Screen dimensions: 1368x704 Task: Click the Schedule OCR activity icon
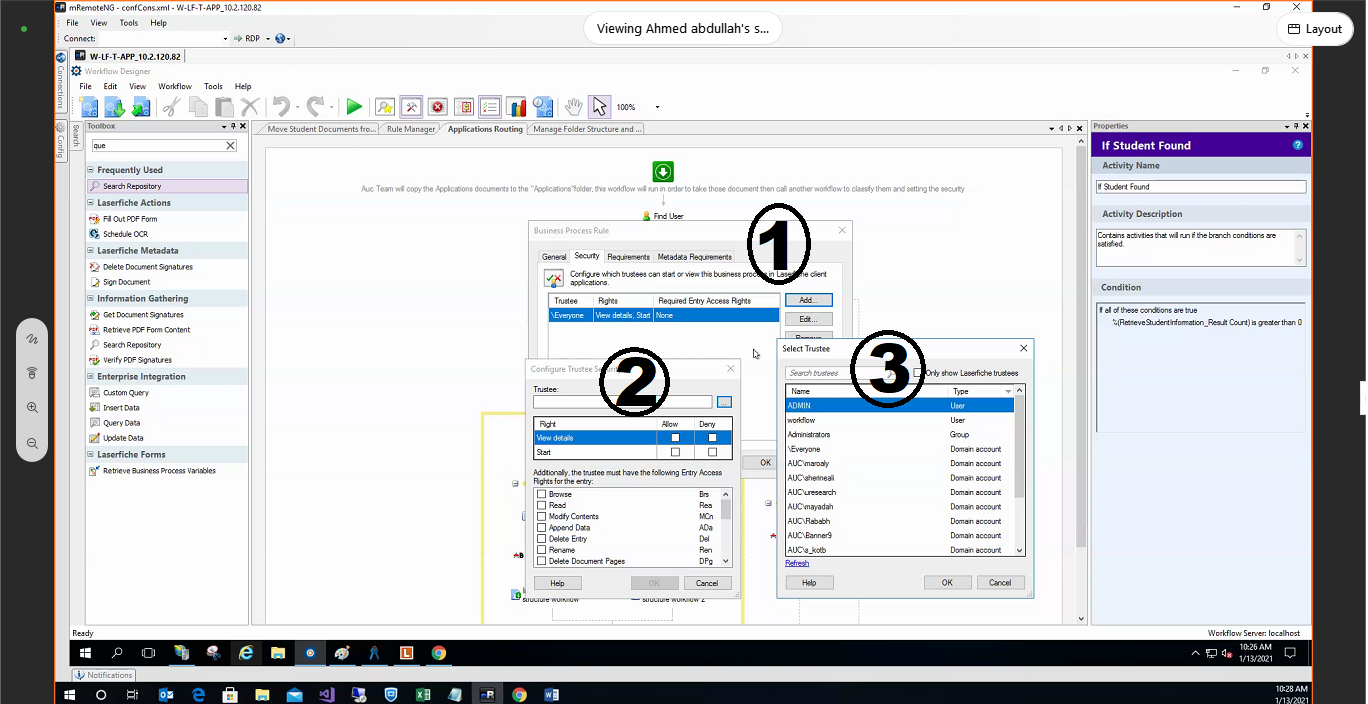tap(94, 234)
